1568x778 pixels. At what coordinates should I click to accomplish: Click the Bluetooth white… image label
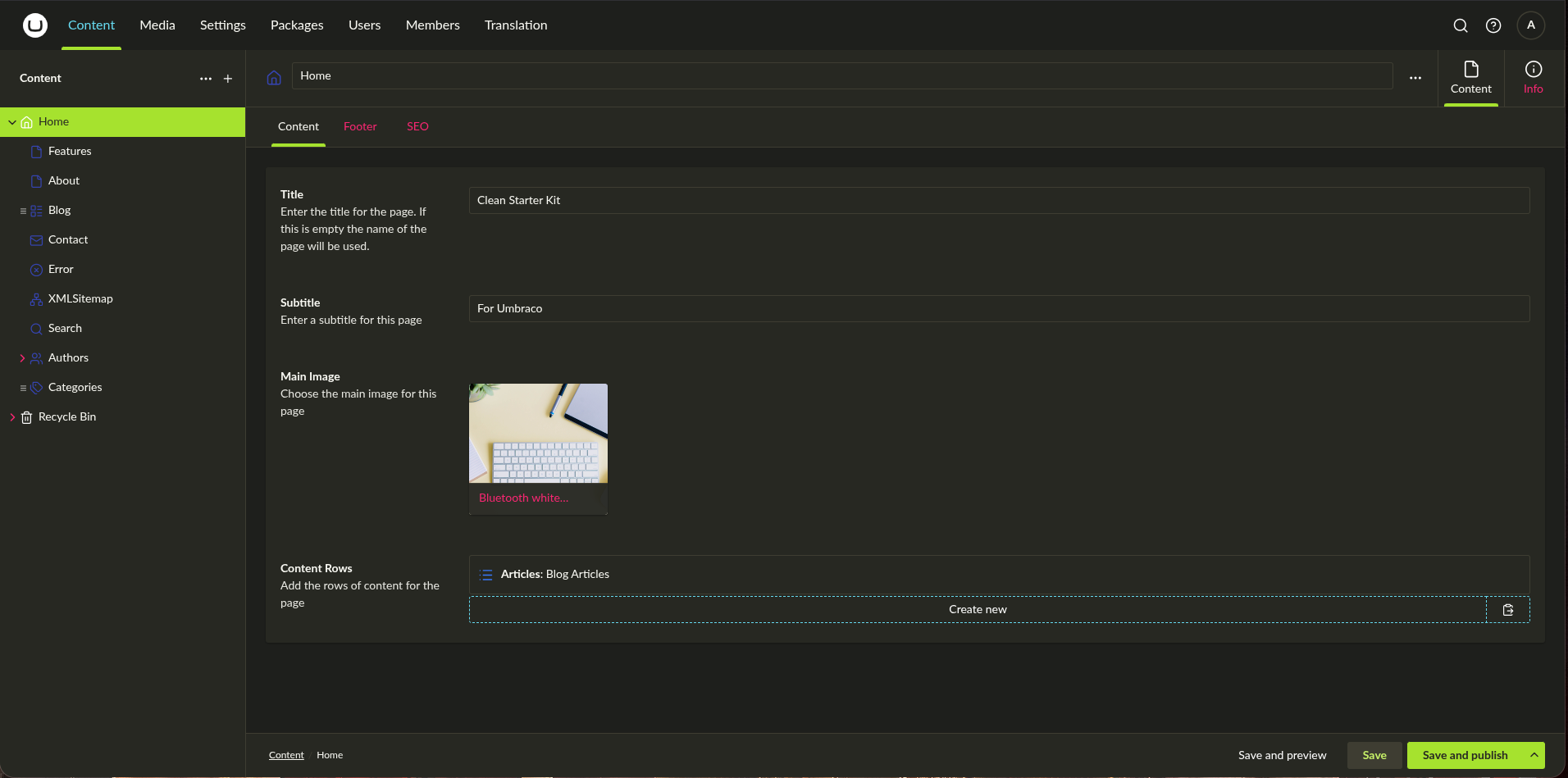[x=523, y=498]
